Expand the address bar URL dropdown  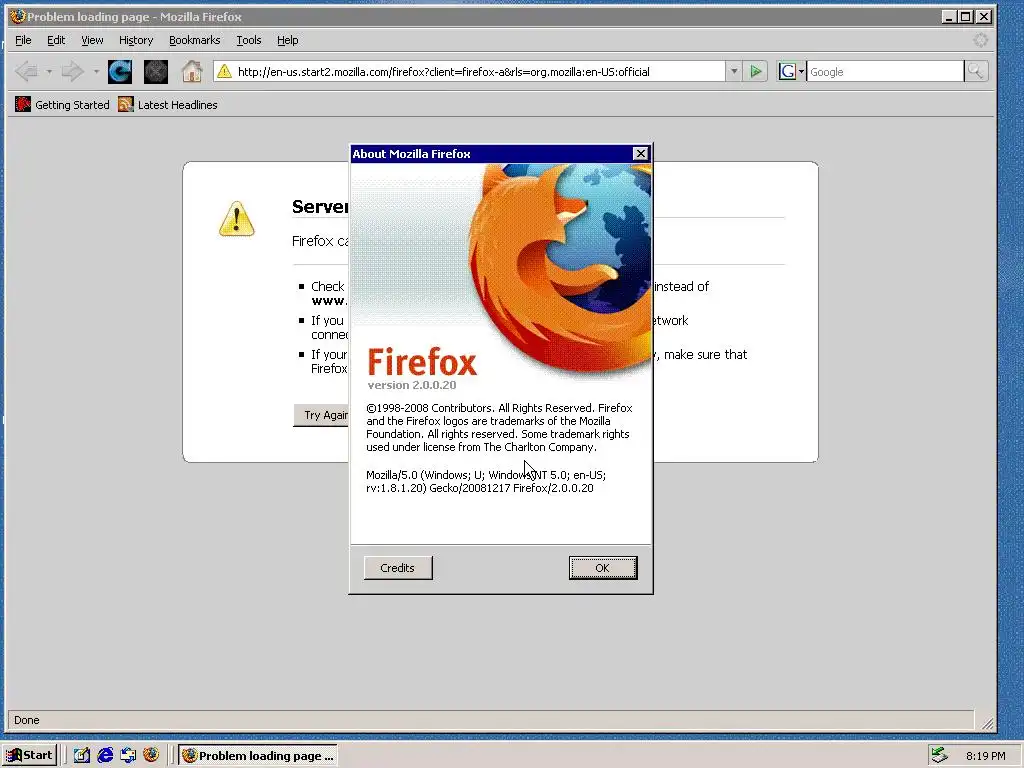pos(733,71)
